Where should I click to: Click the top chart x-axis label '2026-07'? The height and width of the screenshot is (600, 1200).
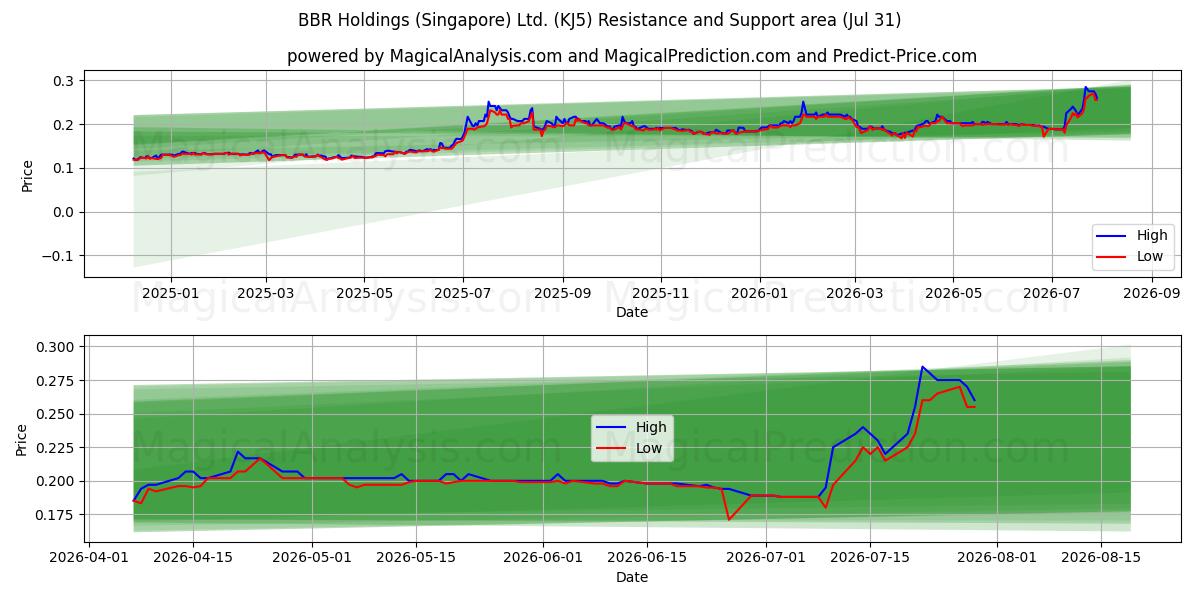pos(1051,293)
